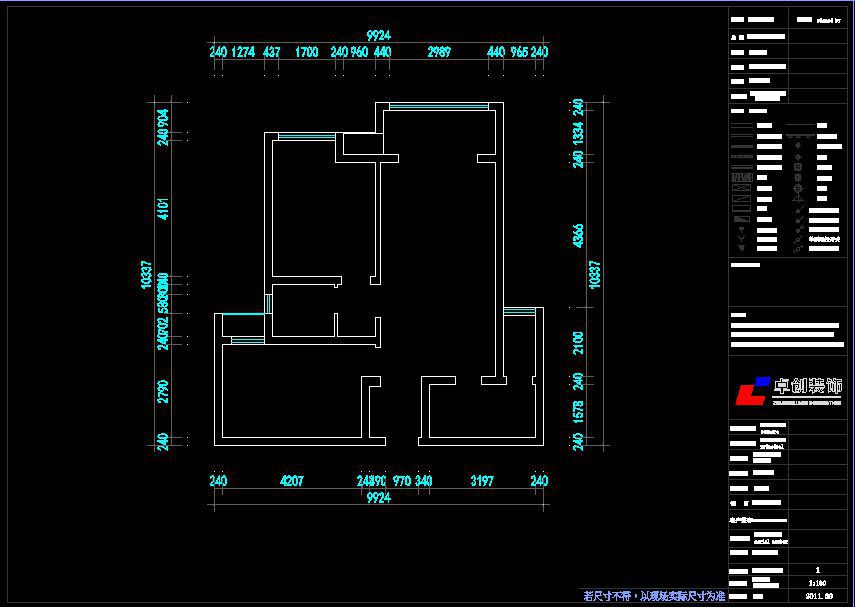This screenshot has height=607, width=855.
Task: Click the right-side 10337 total height dimension
Action: pyautogui.click(x=596, y=275)
